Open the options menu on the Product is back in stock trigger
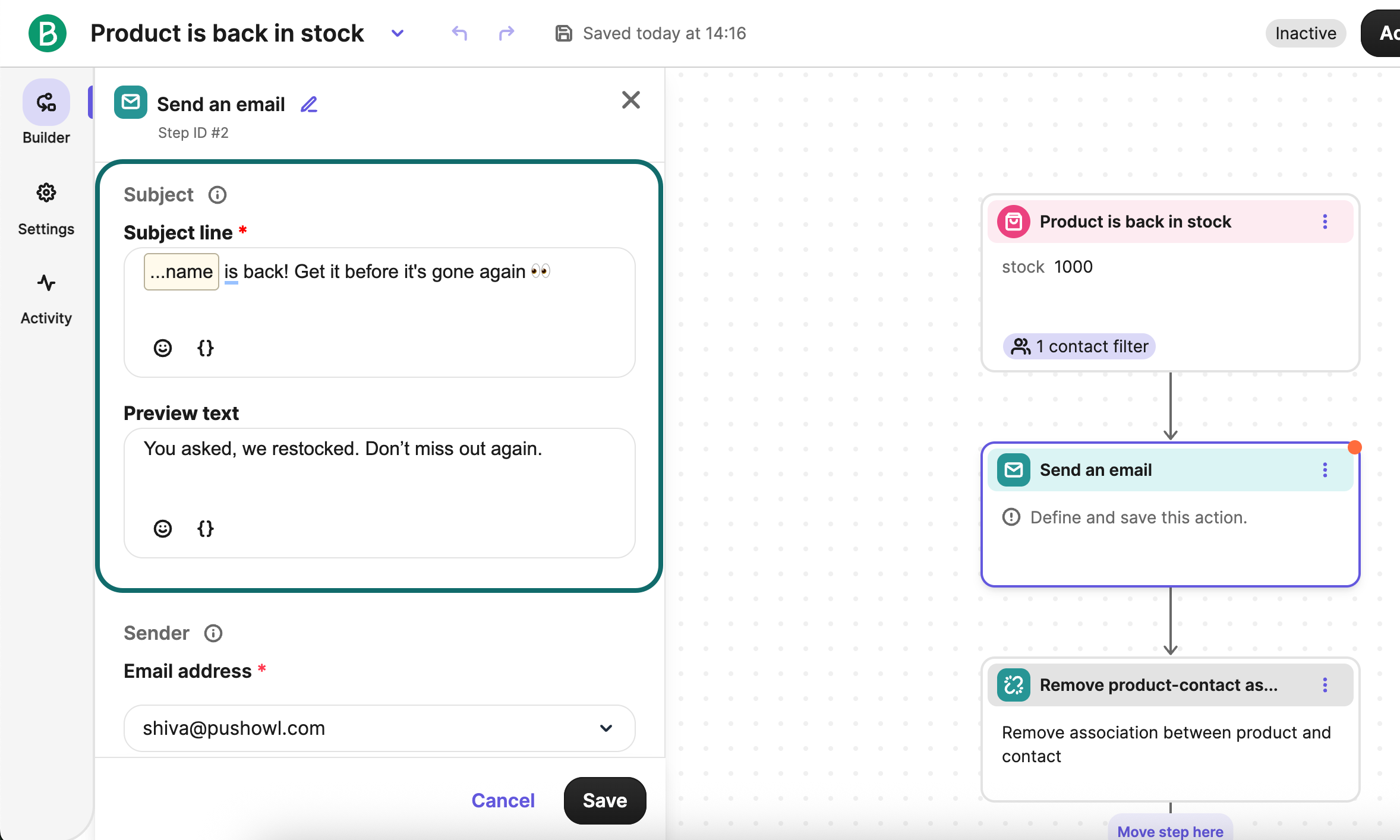Viewport: 1400px width, 840px height. tap(1324, 221)
